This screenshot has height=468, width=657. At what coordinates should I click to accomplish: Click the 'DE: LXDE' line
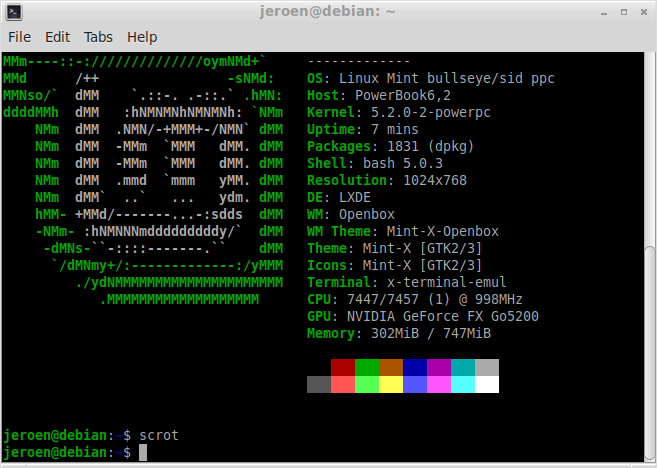pos(339,197)
